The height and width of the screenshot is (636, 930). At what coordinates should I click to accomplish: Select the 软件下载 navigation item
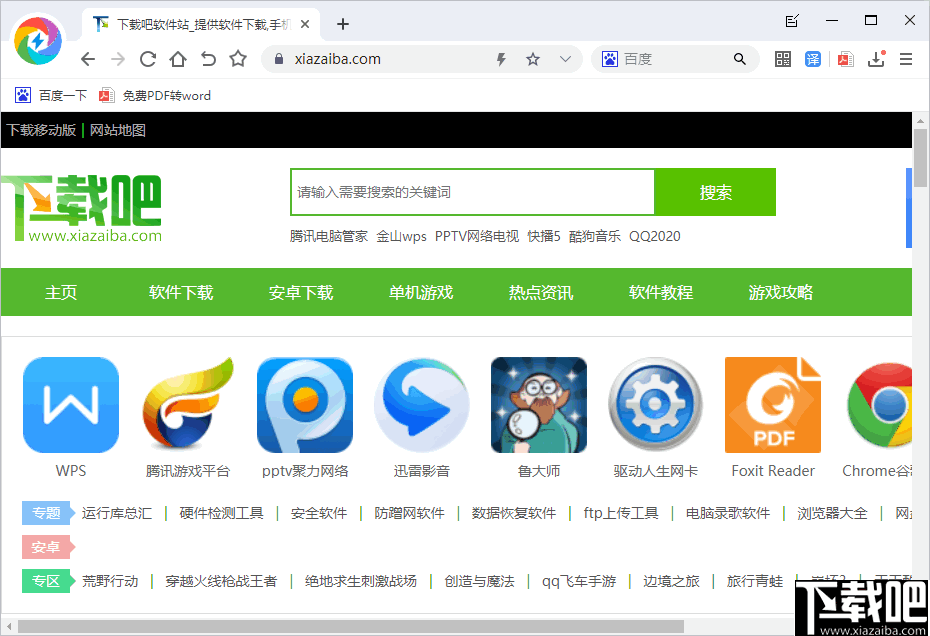click(181, 292)
